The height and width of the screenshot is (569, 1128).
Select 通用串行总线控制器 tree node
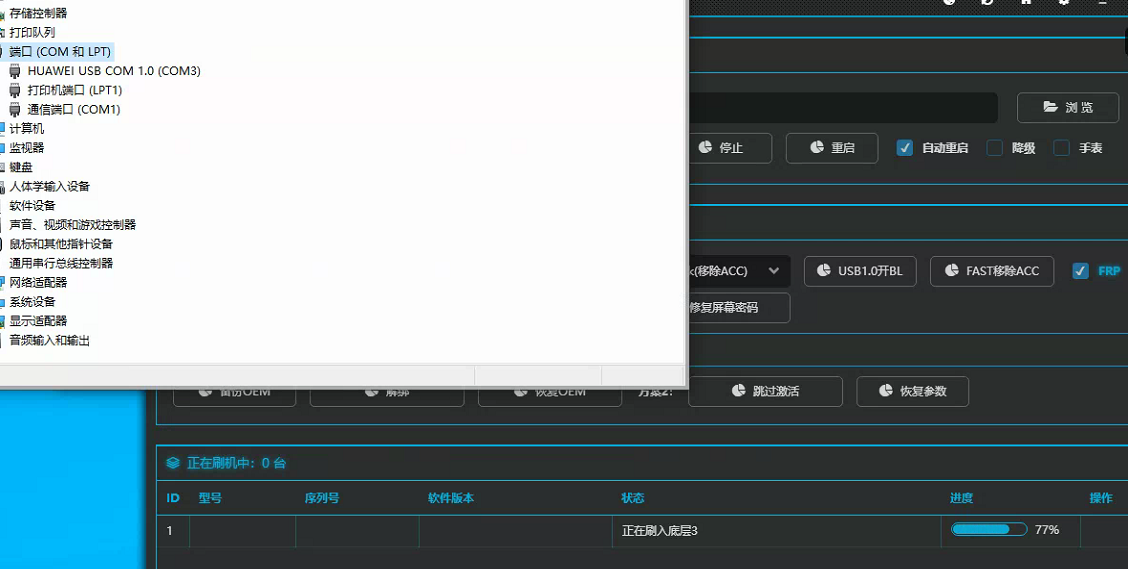pos(61,263)
